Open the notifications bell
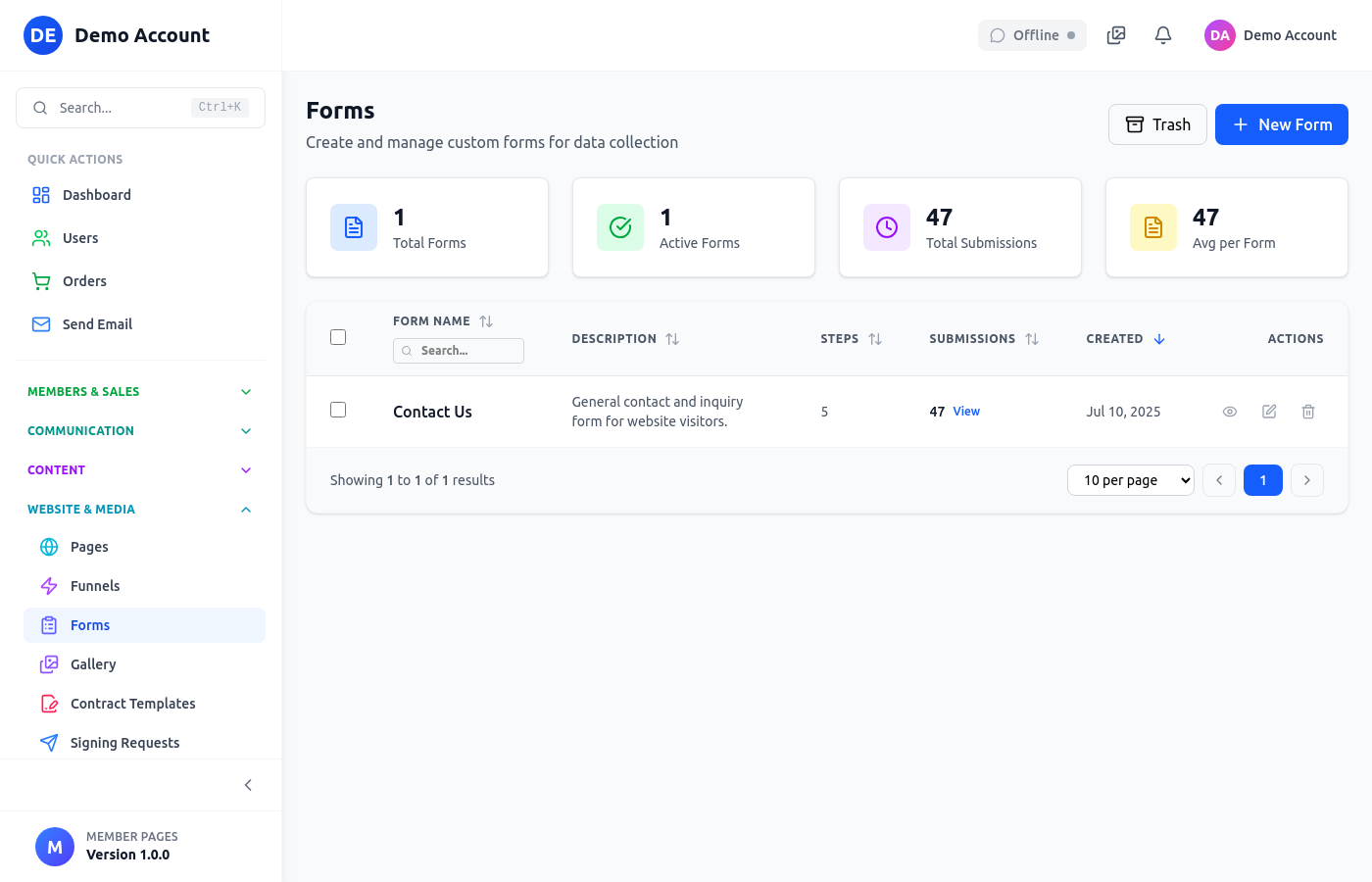This screenshot has height=882, width=1372. click(x=1162, y=34)
